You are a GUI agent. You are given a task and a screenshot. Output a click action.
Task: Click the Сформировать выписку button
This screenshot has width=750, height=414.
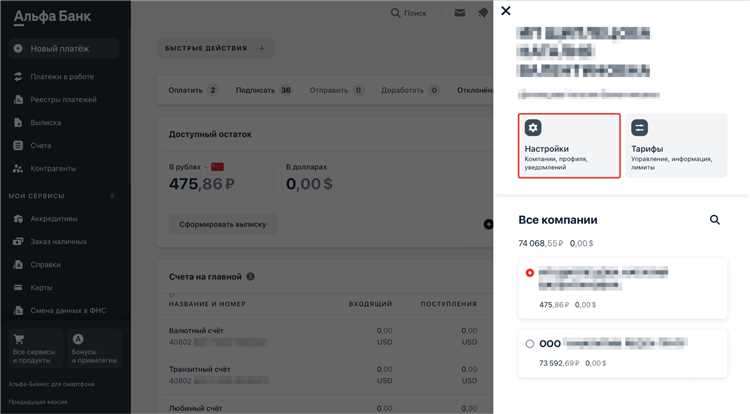(222, 224)
